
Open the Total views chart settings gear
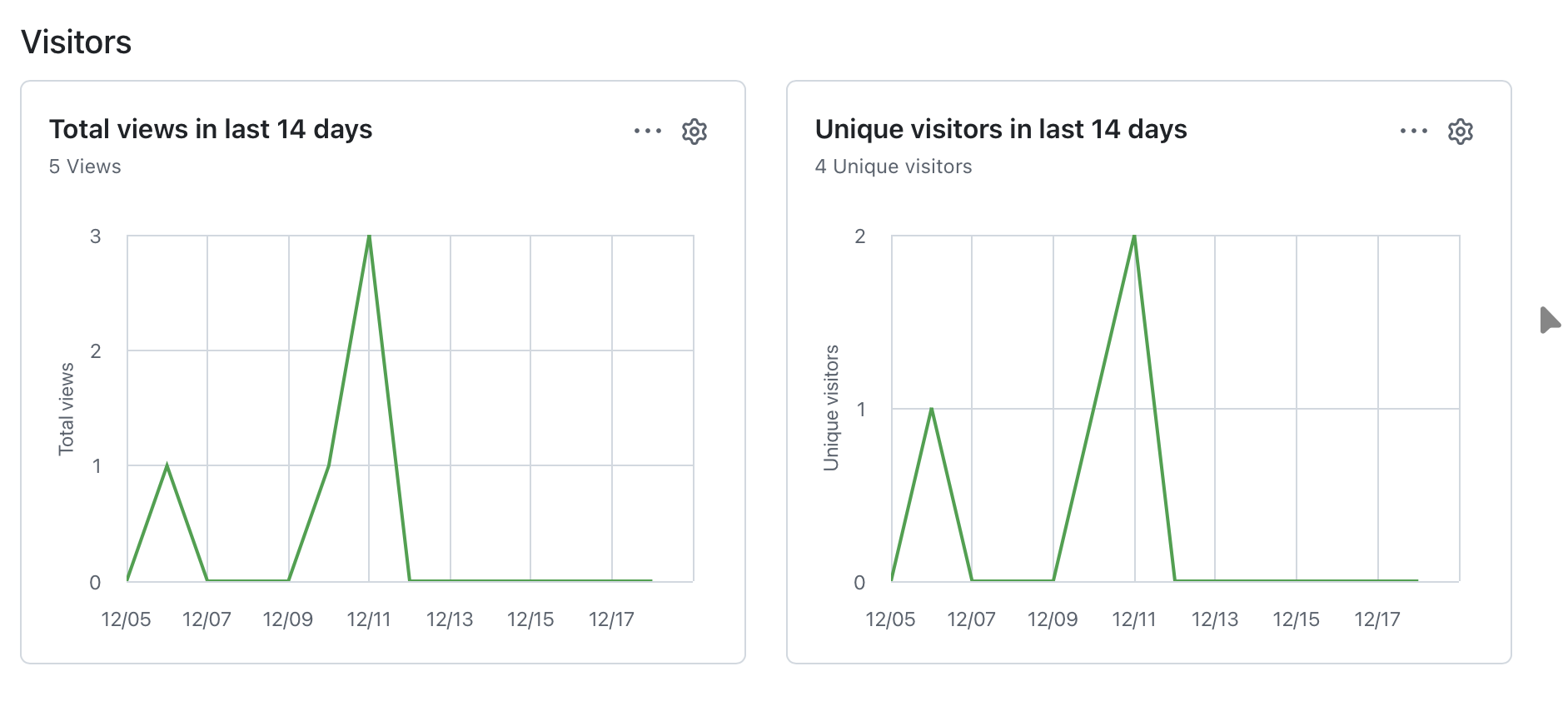click(x=694, y=131)
